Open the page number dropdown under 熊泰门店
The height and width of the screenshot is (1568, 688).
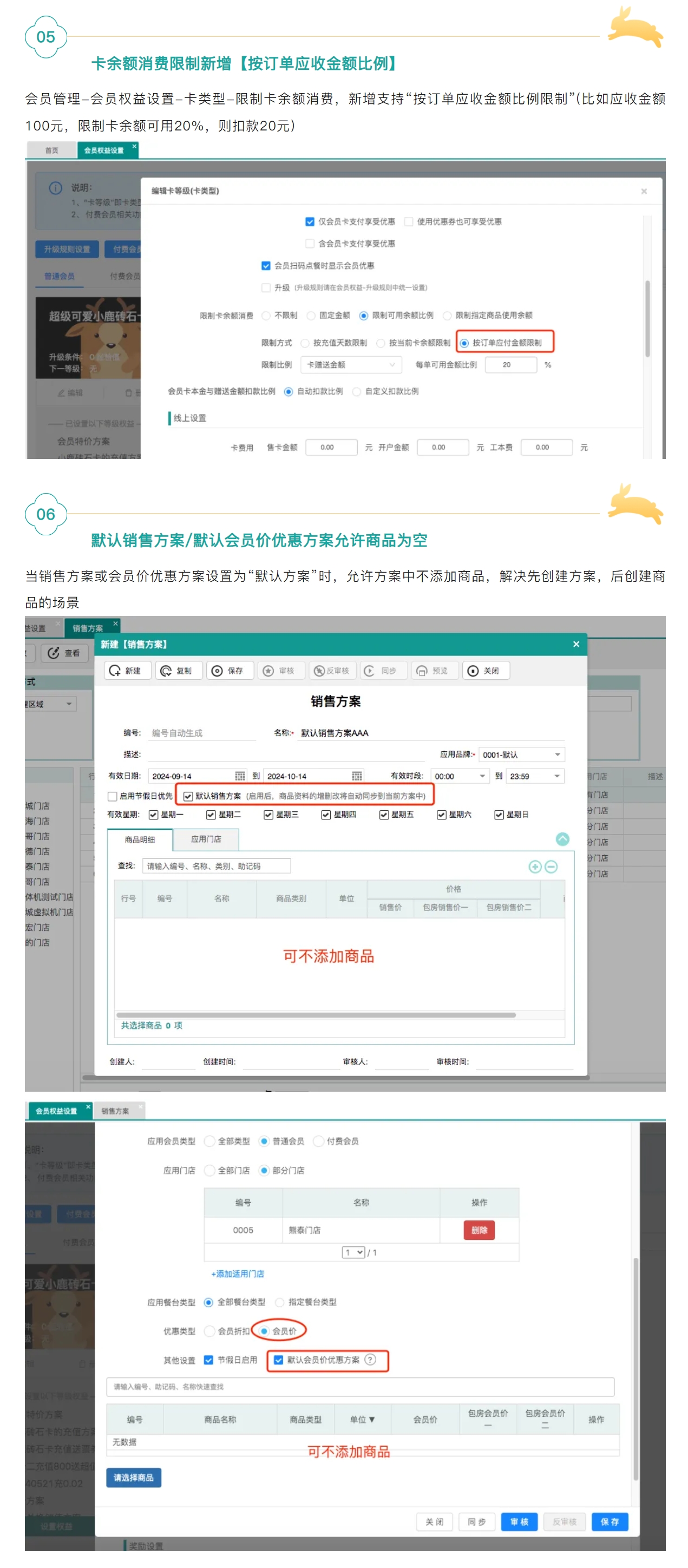[353, 1252]
